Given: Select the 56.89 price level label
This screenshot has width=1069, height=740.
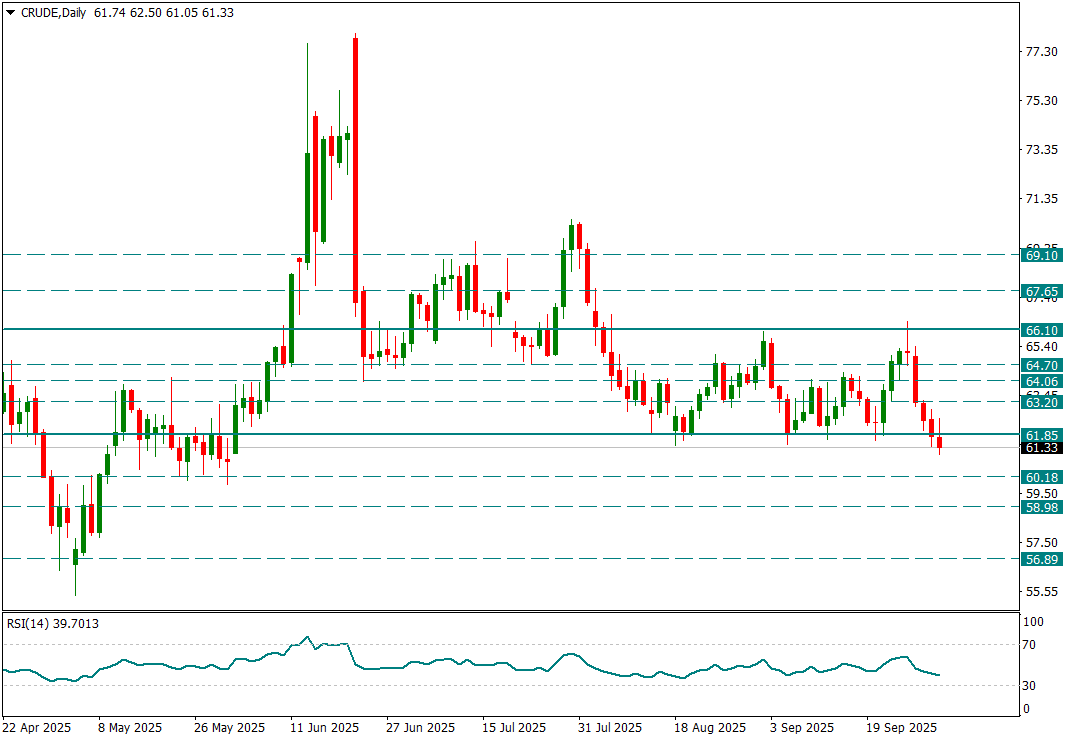Looking at the screenshot, I should point(1042,559).
